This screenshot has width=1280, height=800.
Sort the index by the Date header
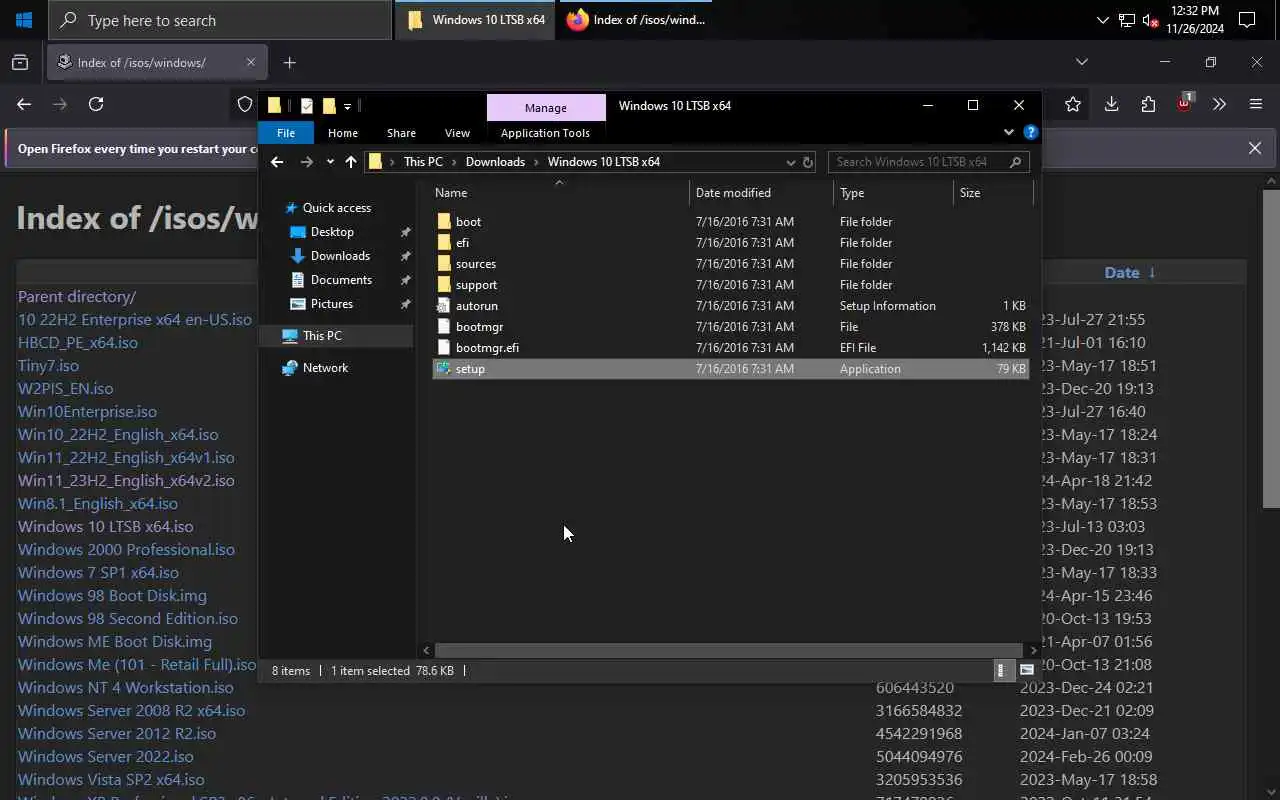(1122, 273)
